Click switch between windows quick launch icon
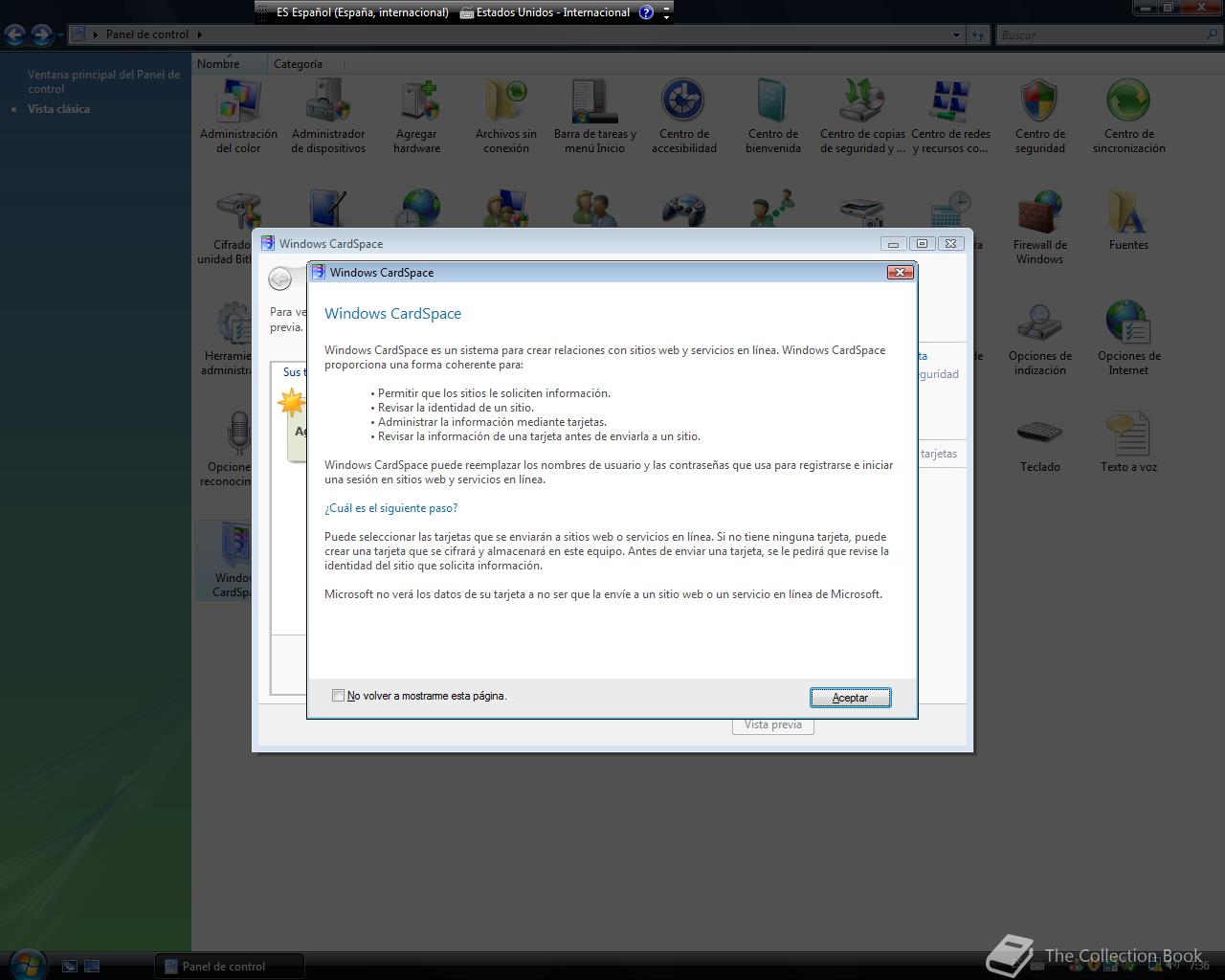Viewport: 1225px width, 980px height. pos(92,966)
